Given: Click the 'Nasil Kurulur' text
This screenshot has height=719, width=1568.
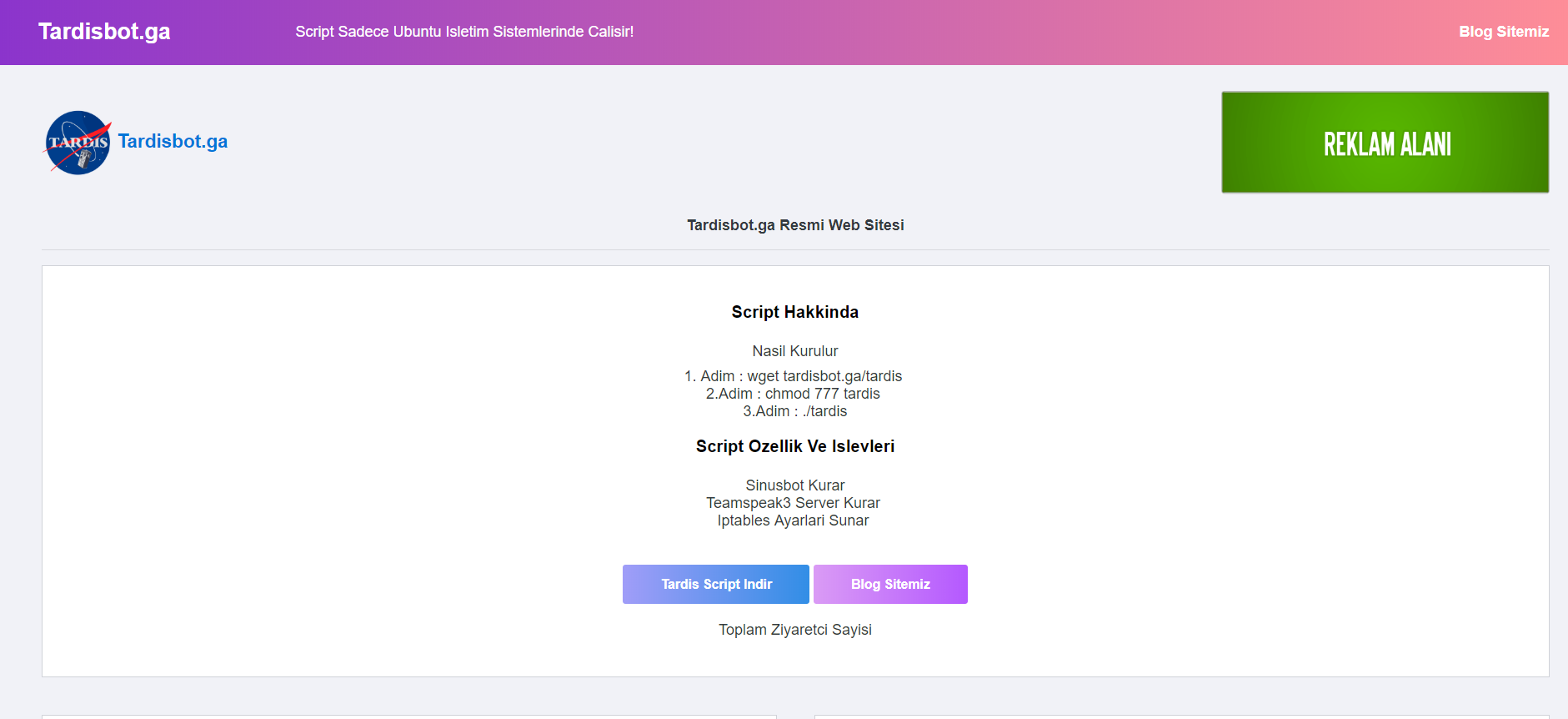Looking at the screenshot, I should pos(795,351).
